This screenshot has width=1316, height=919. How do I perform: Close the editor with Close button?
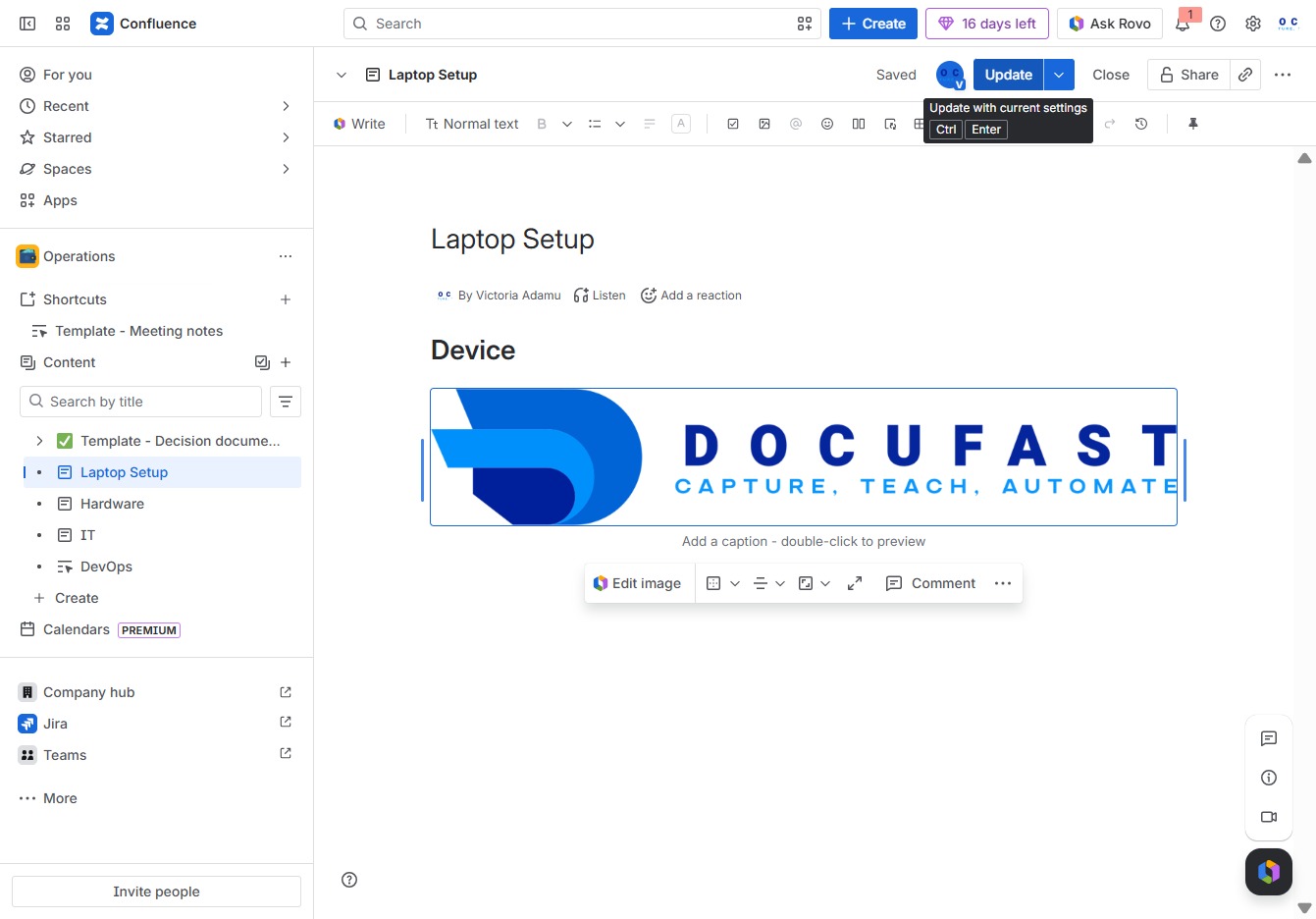(x=1111, y=75)
